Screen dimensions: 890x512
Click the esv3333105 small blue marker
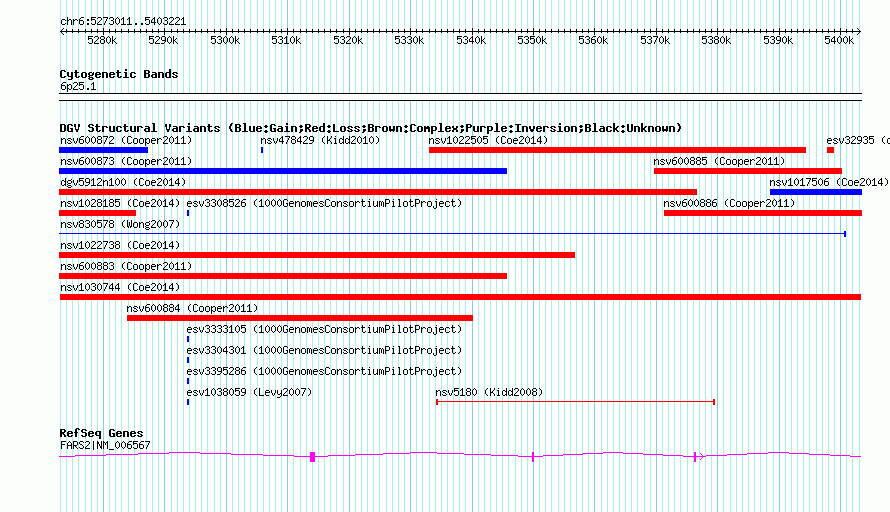pos(188,339)
